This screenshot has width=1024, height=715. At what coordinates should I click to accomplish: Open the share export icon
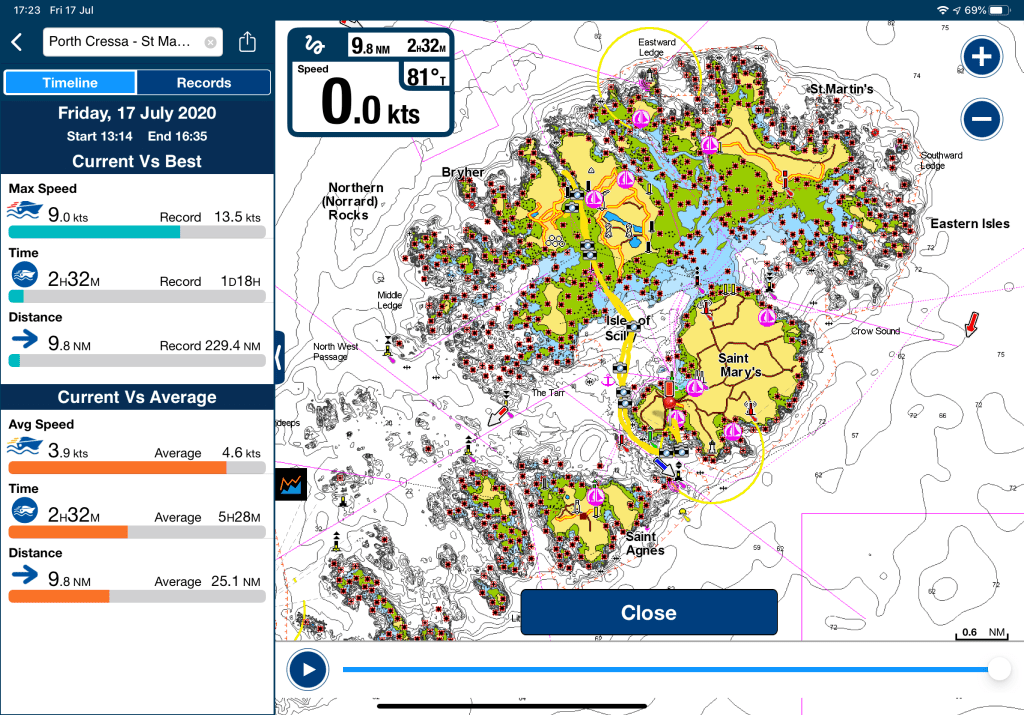(x=248, y=42)
